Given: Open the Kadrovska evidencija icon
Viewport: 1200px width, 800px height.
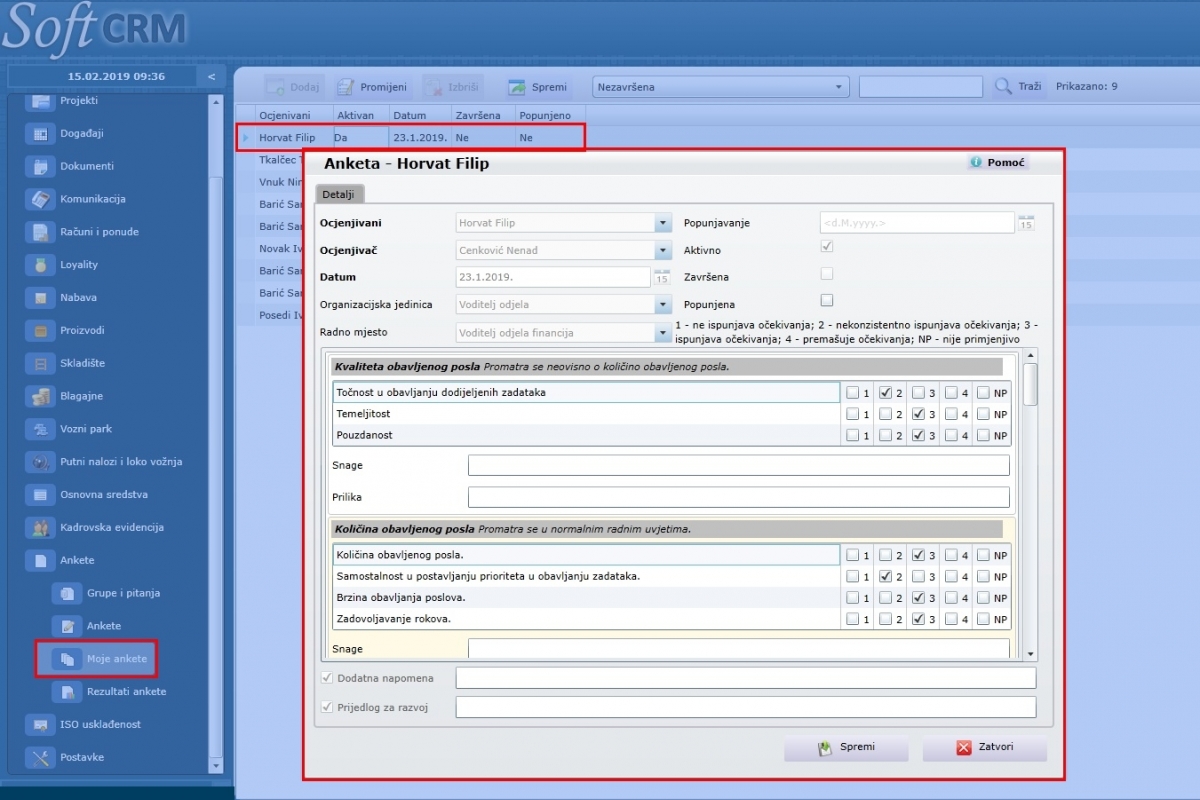Looking at the screenshot, I should click(x=40, y=527).
